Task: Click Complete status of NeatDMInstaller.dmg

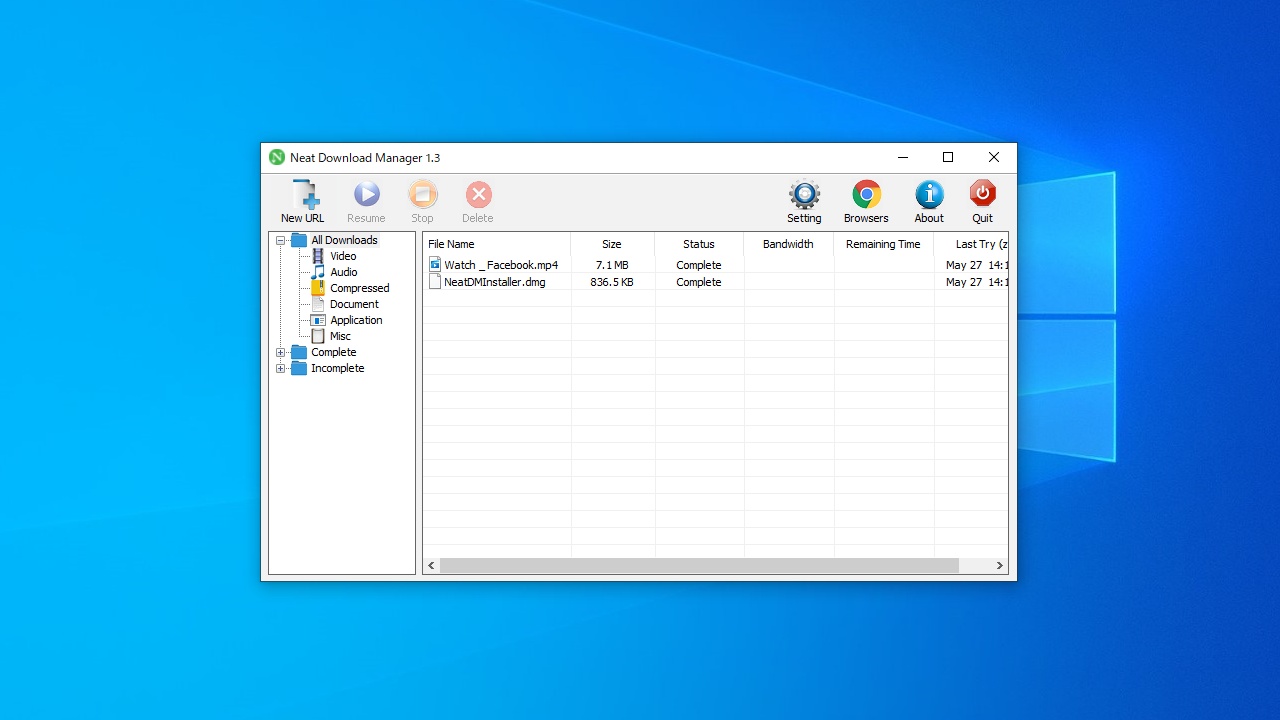Action: click(x=699, y=282)
